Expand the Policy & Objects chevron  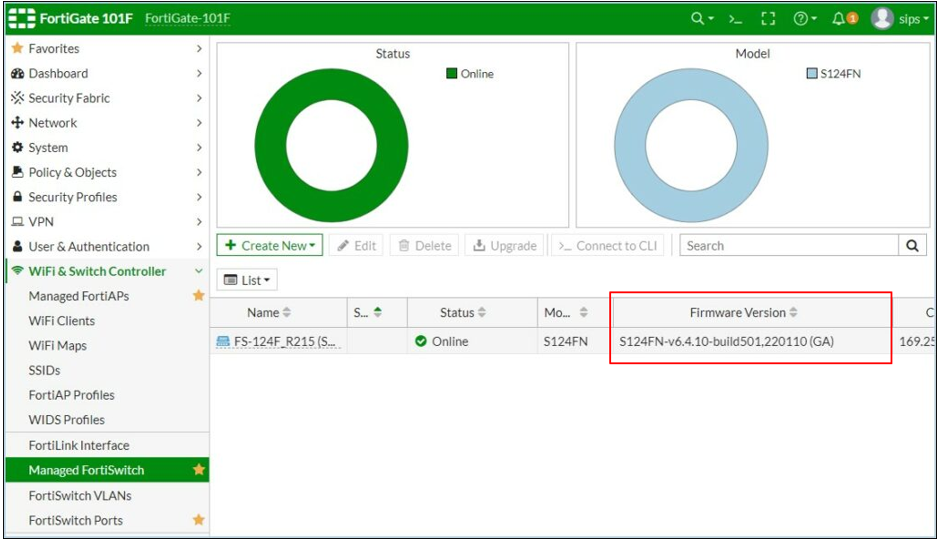pyautogui.click(x=199, y=172)
